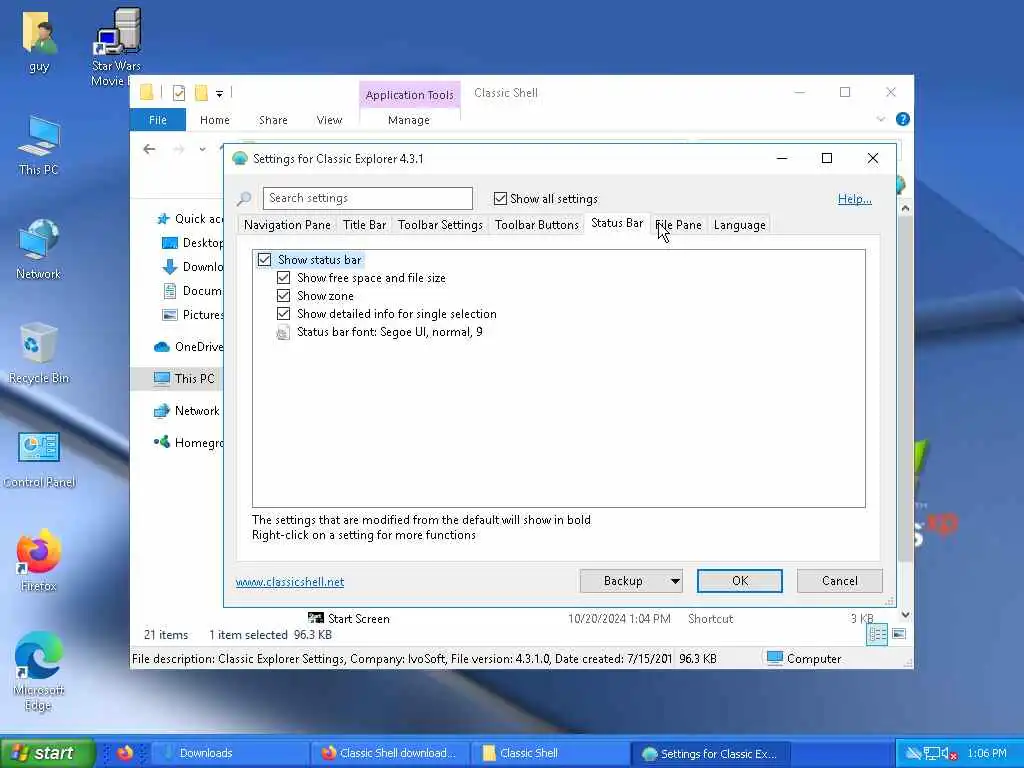
Task: Open www.classicshell.net link
Action: [x=290, y=582]
